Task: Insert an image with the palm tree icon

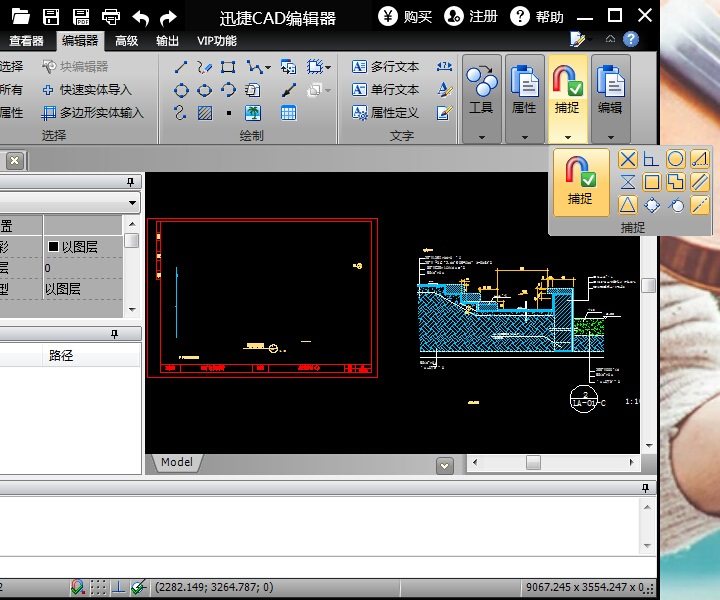Action: [x=253, y=113]
